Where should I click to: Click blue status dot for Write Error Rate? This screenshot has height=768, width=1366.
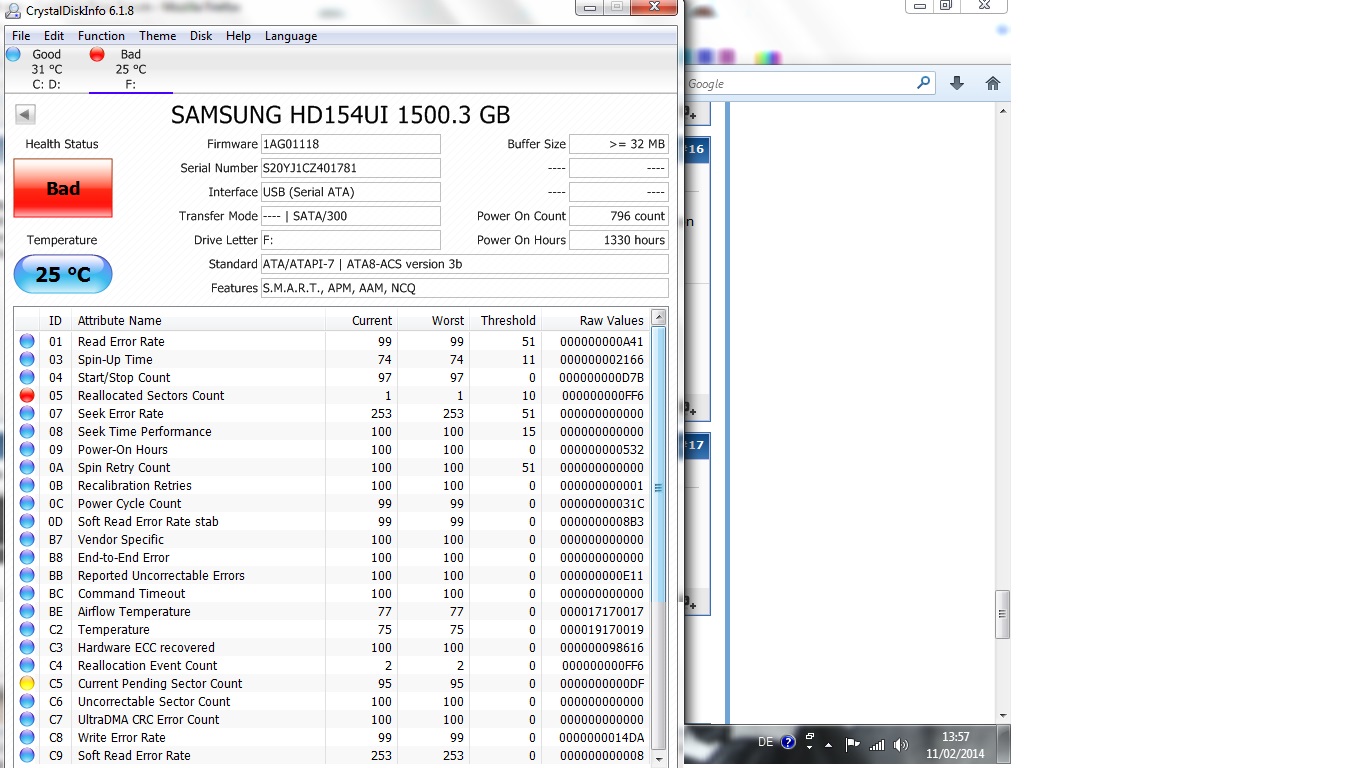click(27, 738)
